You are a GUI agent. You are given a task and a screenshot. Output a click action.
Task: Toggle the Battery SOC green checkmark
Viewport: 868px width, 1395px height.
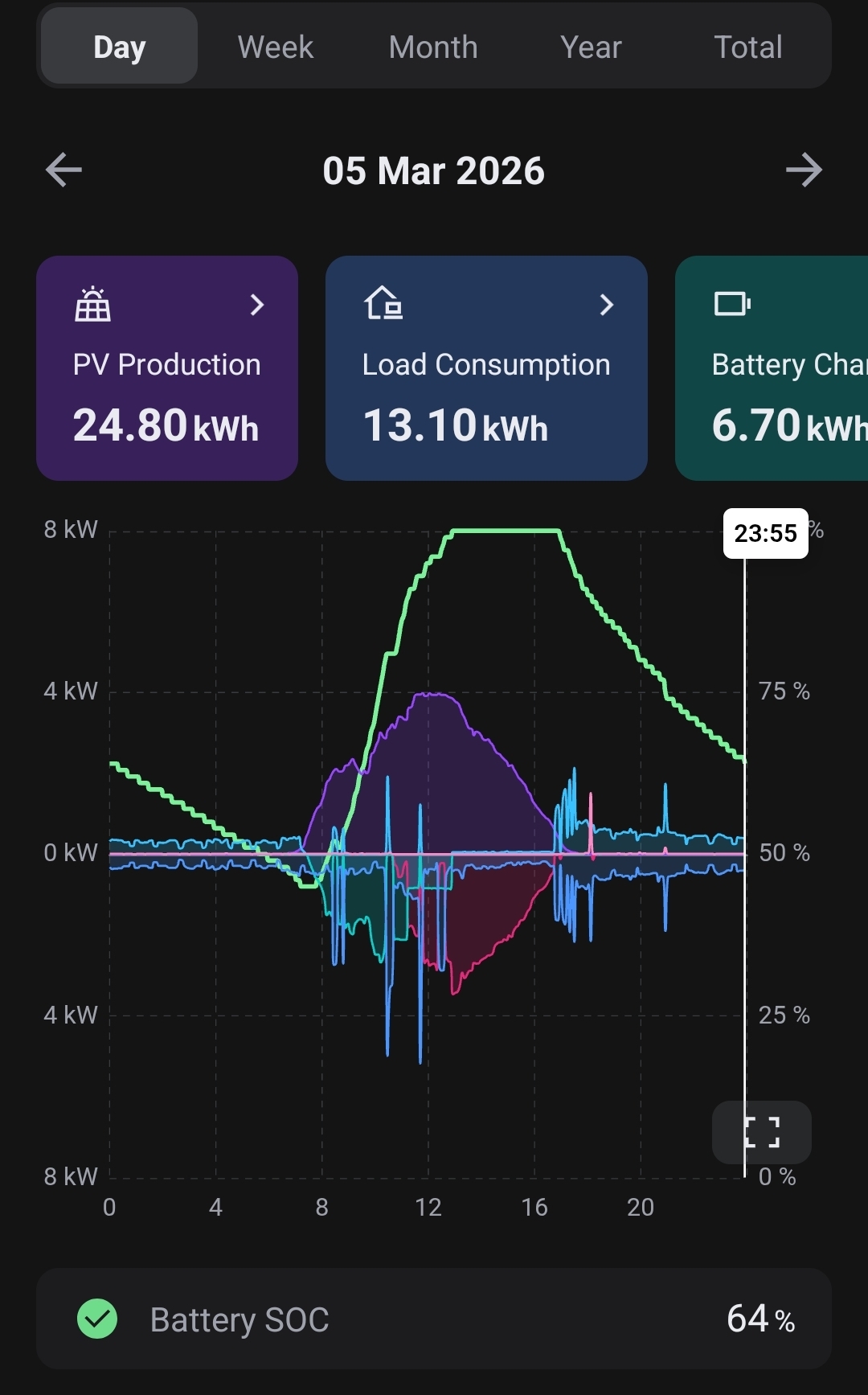click(x=97, y=1319)
